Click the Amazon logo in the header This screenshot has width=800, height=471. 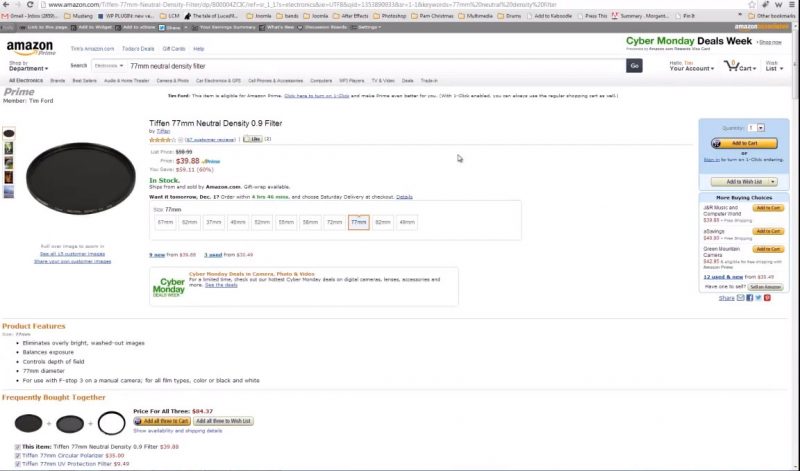[x=30, y=48]
